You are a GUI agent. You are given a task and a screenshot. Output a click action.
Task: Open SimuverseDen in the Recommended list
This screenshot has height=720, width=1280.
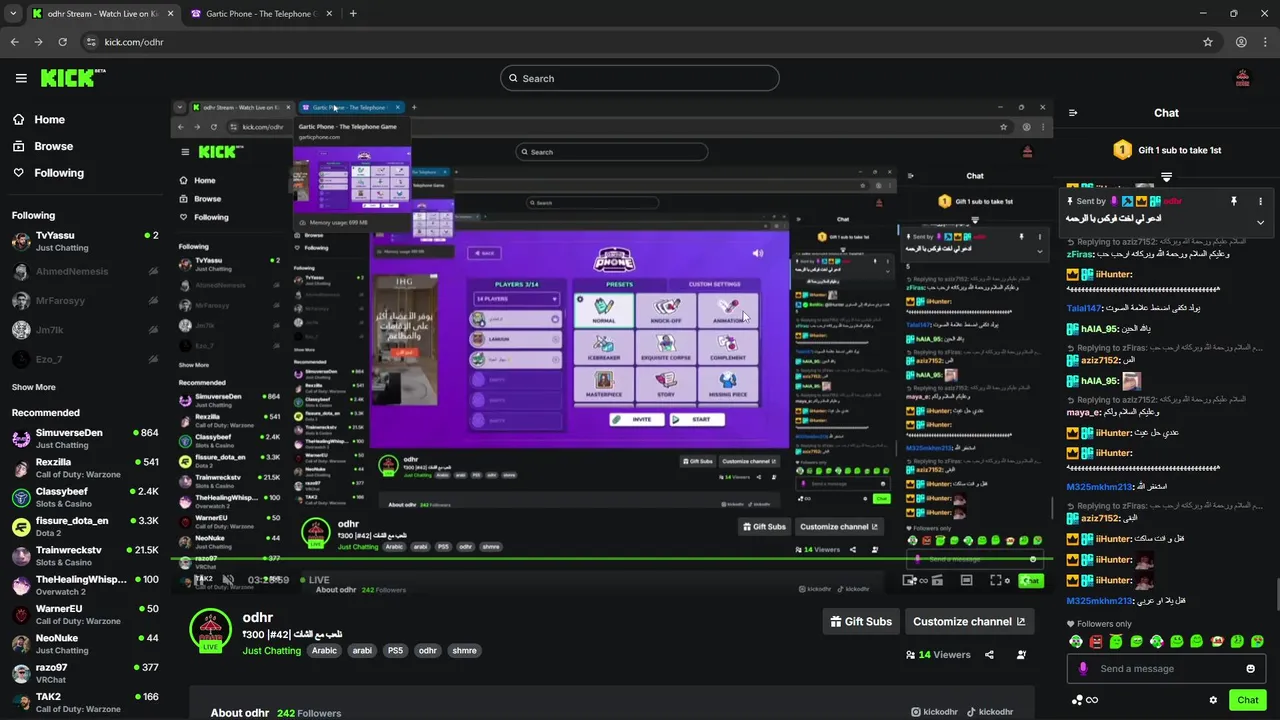85,438
